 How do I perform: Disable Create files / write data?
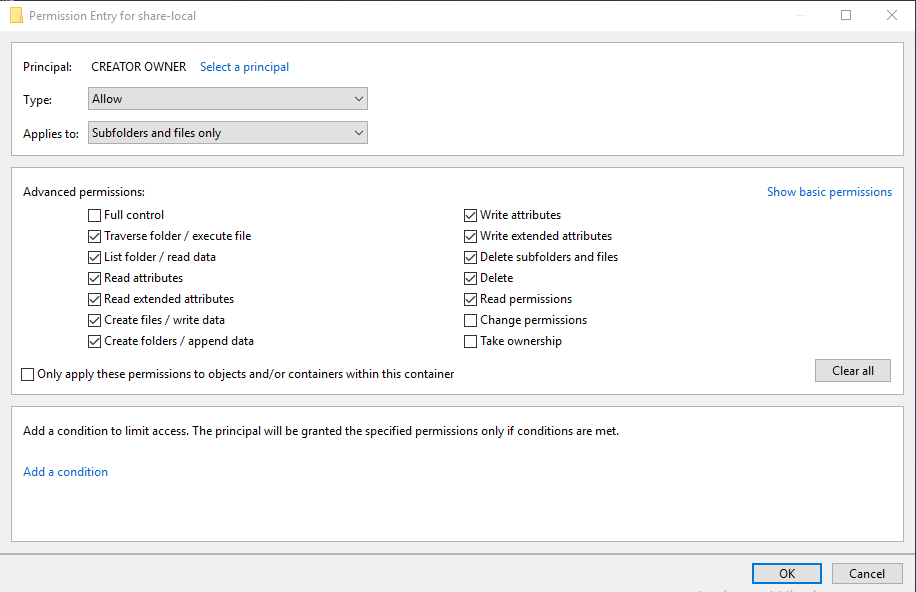[x=95, y=320]
